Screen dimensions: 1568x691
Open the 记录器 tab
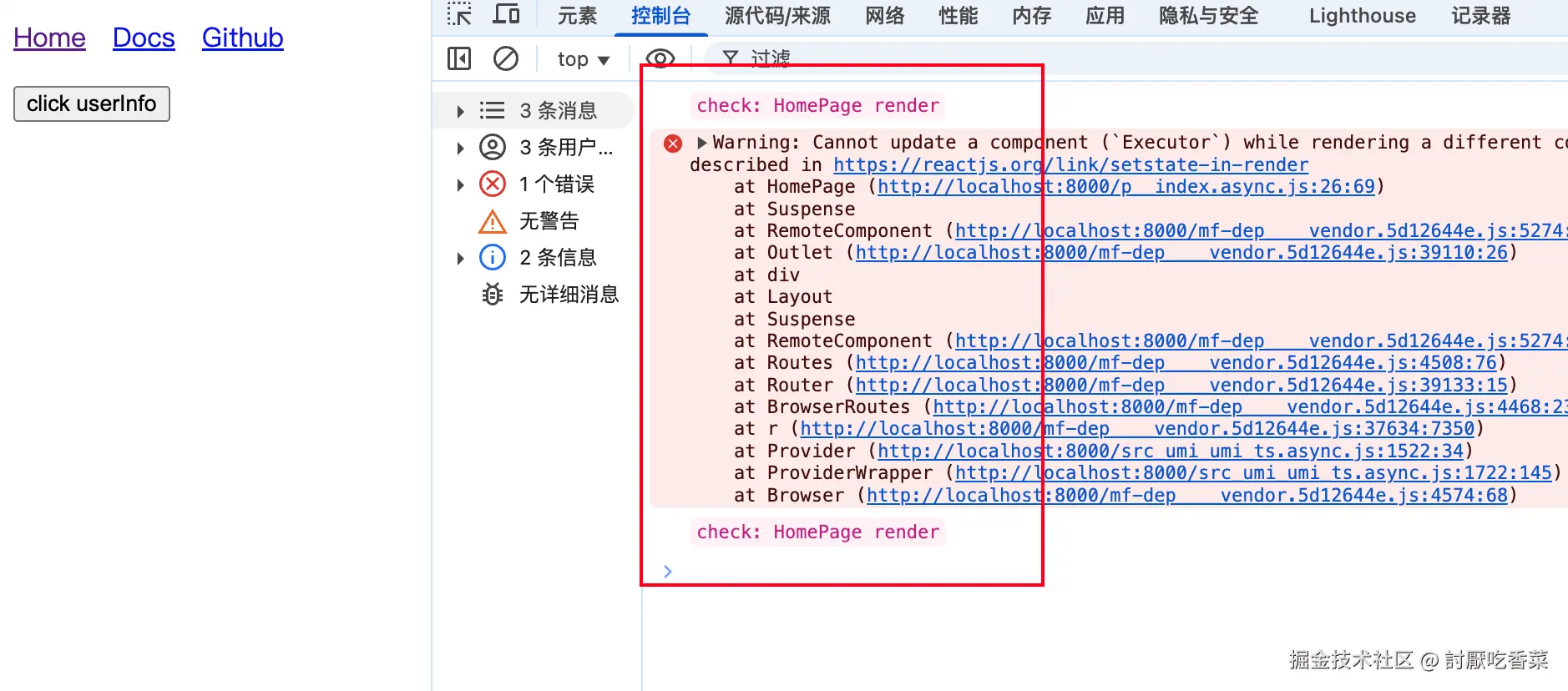(x=1481, y=16)
